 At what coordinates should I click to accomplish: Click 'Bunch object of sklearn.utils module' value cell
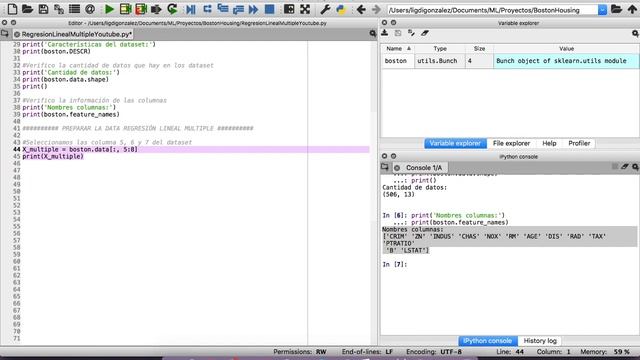(x=566, y=61)
